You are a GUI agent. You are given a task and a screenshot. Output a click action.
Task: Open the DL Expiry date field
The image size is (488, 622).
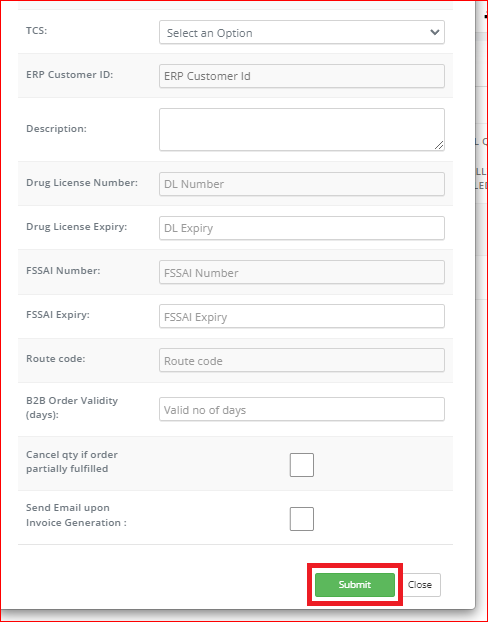(x=302, y=228)
